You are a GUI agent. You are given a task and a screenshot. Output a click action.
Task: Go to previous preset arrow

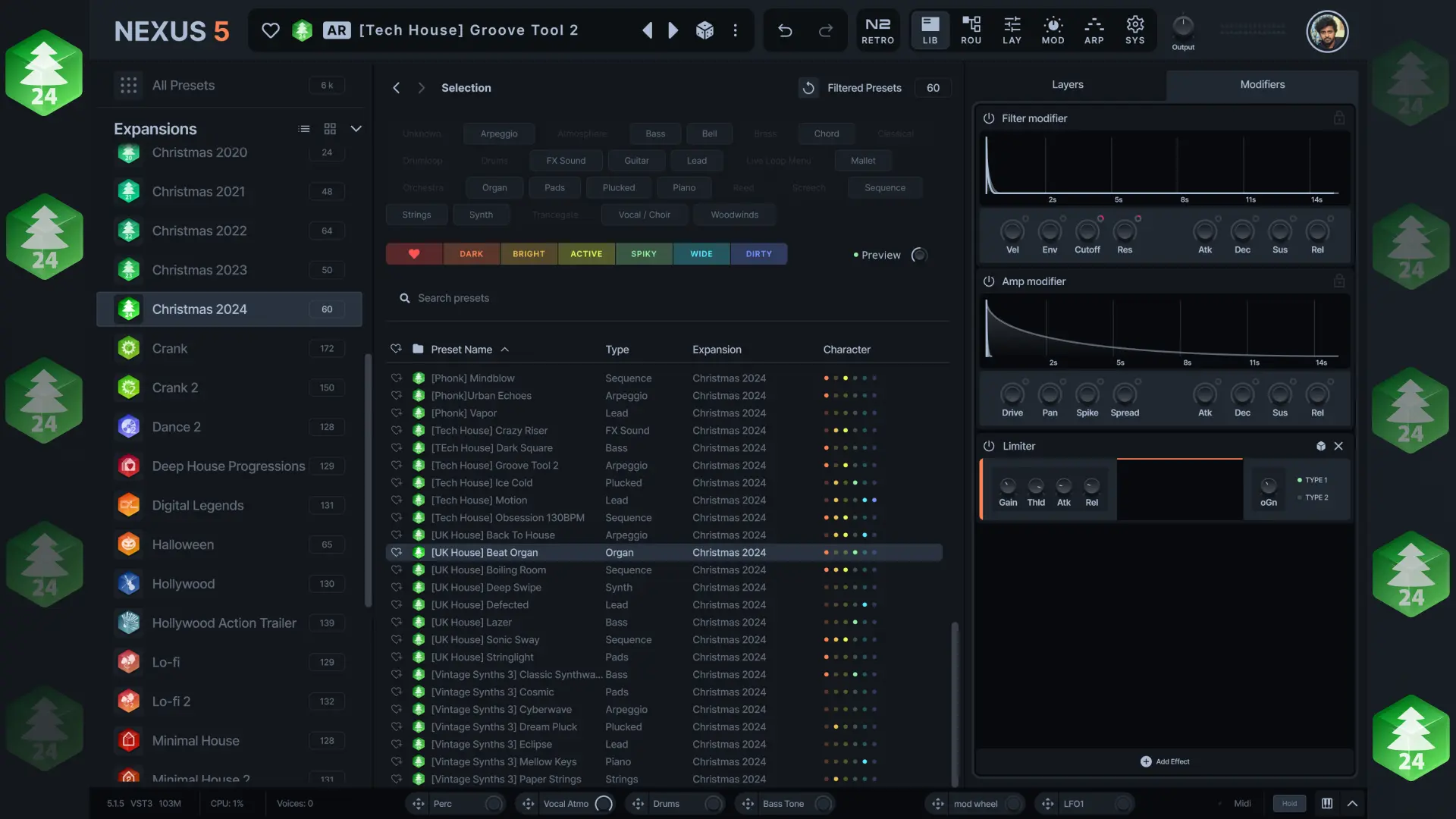pos(647,30)
